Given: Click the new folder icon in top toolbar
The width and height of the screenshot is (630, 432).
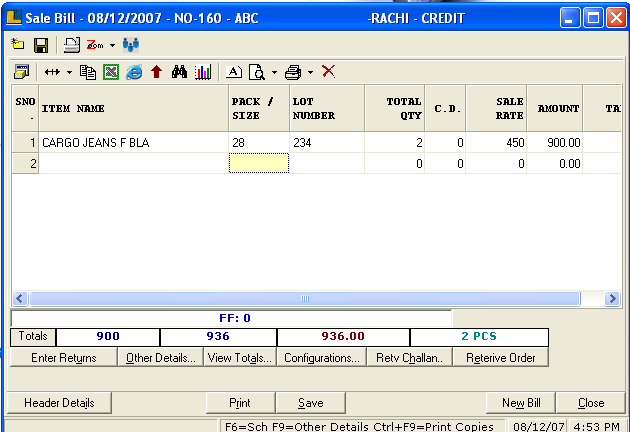Looking at the screenshot, I should [18, 44].
